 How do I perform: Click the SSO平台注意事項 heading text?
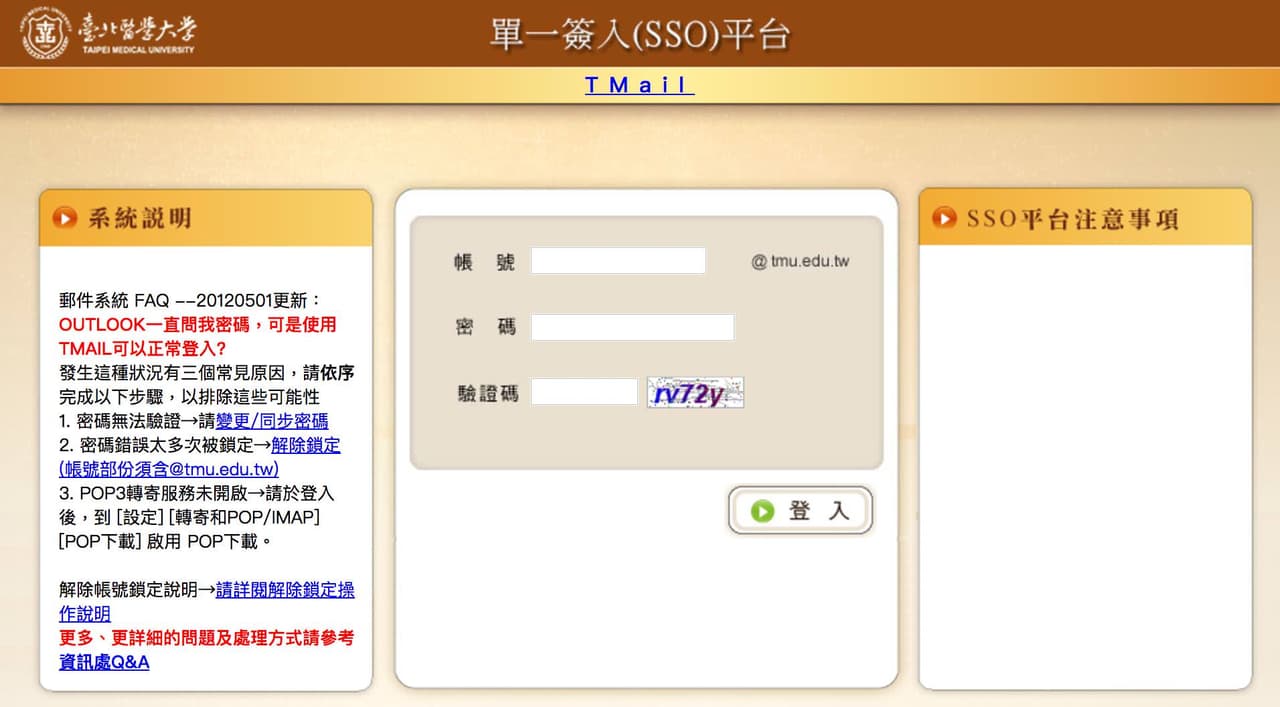point(1072,218)
